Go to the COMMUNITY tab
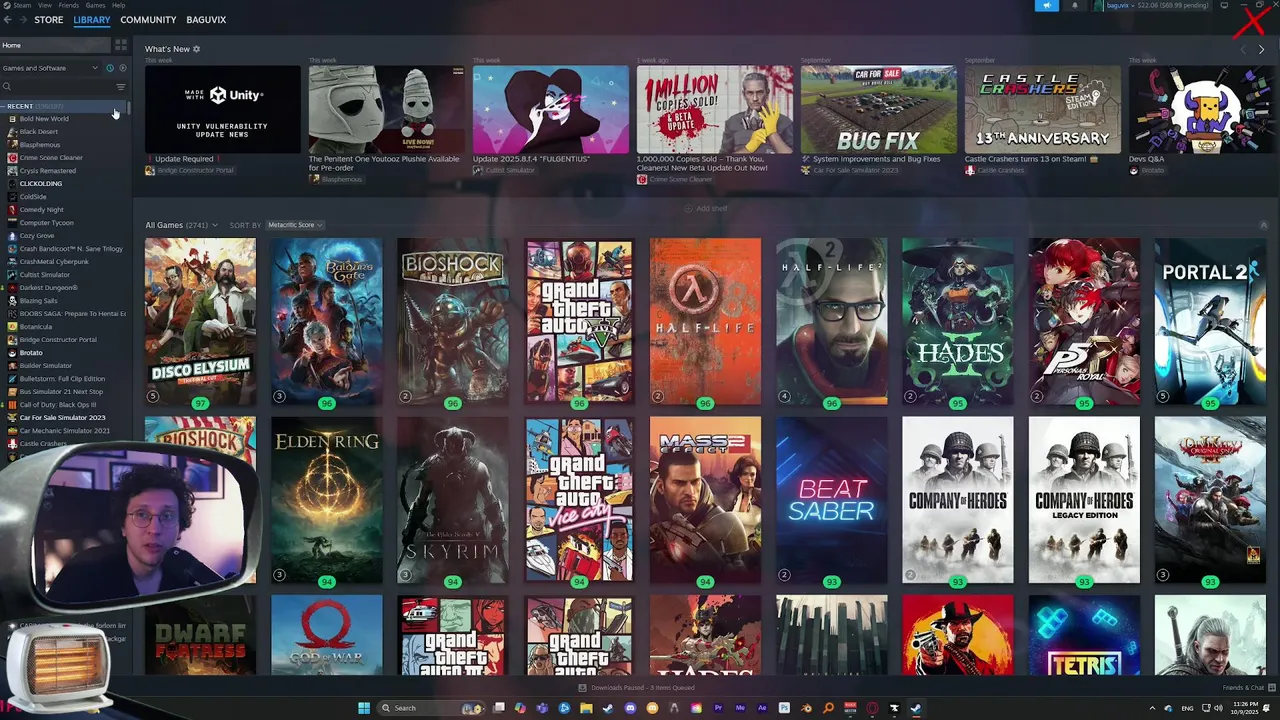 (148, 20)
